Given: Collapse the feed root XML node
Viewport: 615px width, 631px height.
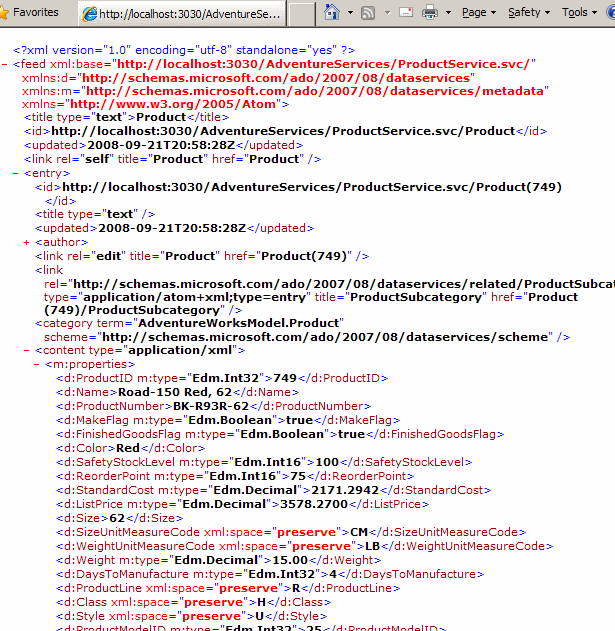Looking at the screenshot, I should coord(5,63).
